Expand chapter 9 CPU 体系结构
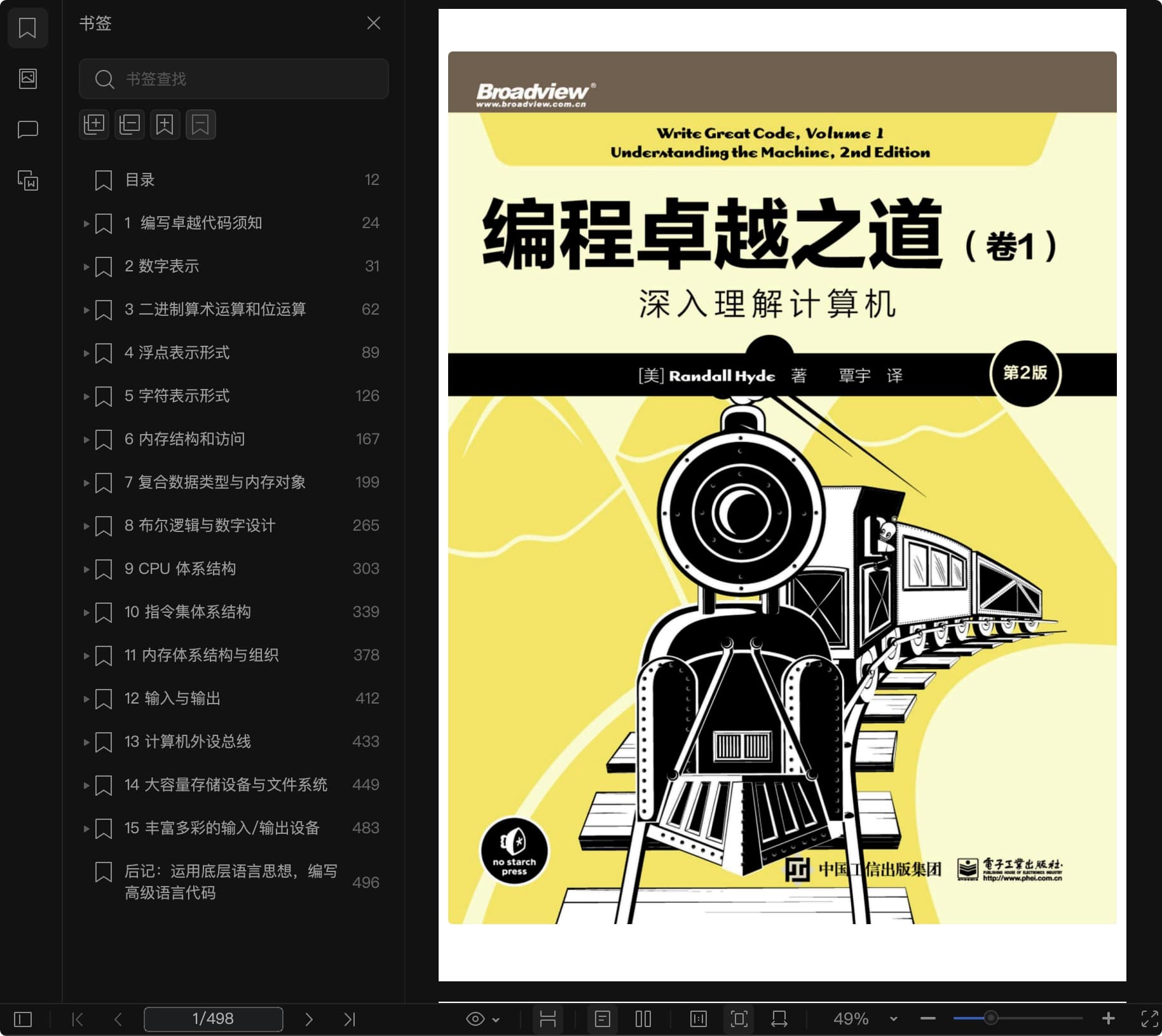The image size is (1162, 1036). (x=86, y=569)
